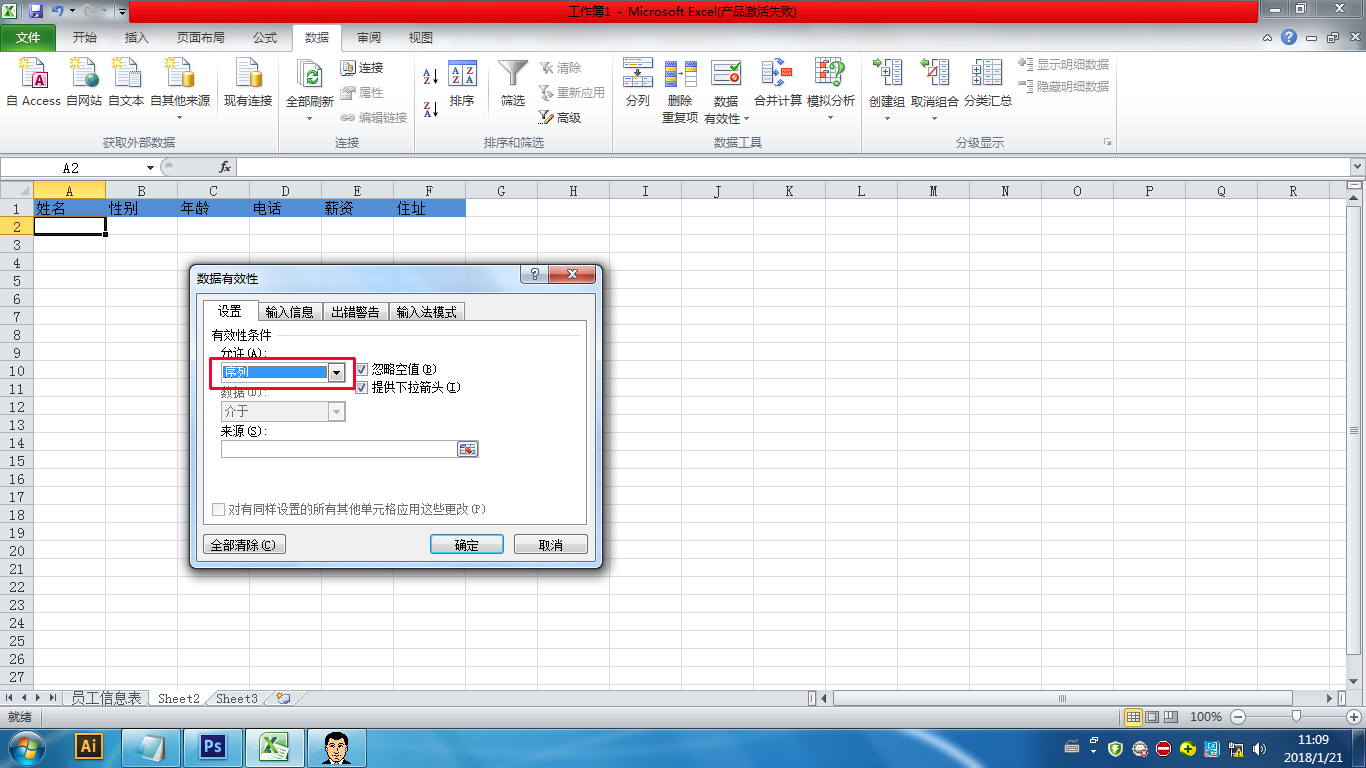Click the 自 Access data import icon
1366x768 pixels.
click(x=33, y=85)
